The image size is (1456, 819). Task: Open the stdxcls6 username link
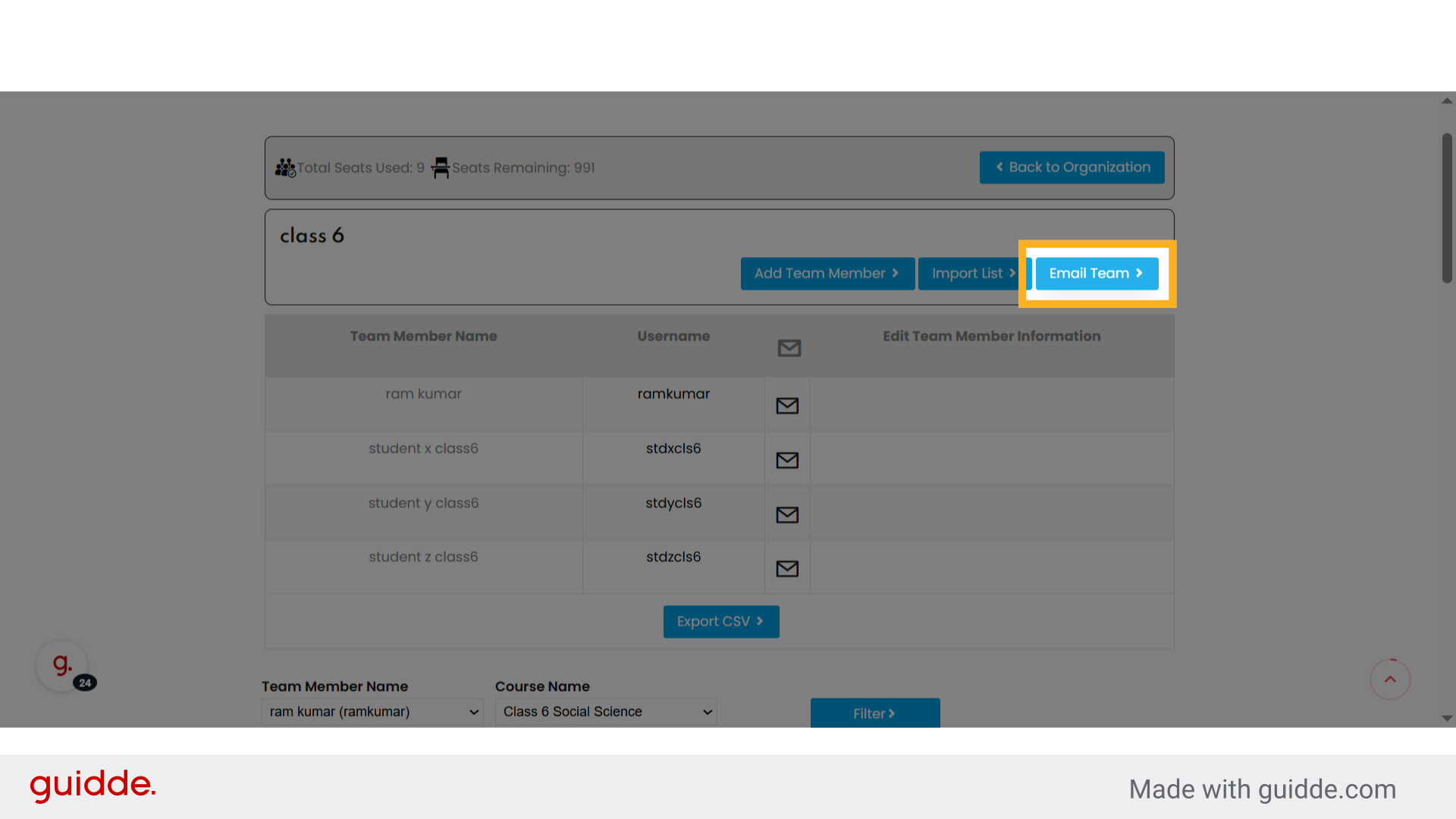(673, 448)
